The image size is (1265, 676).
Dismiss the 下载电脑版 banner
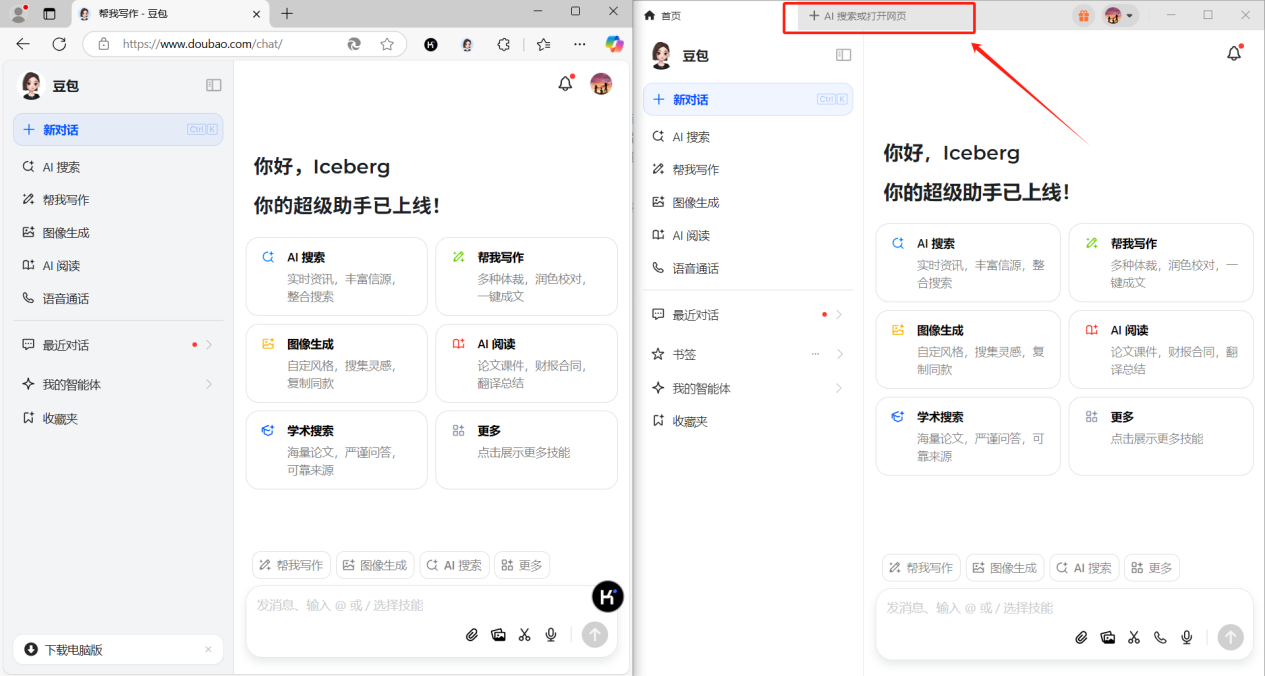[208, 650]
